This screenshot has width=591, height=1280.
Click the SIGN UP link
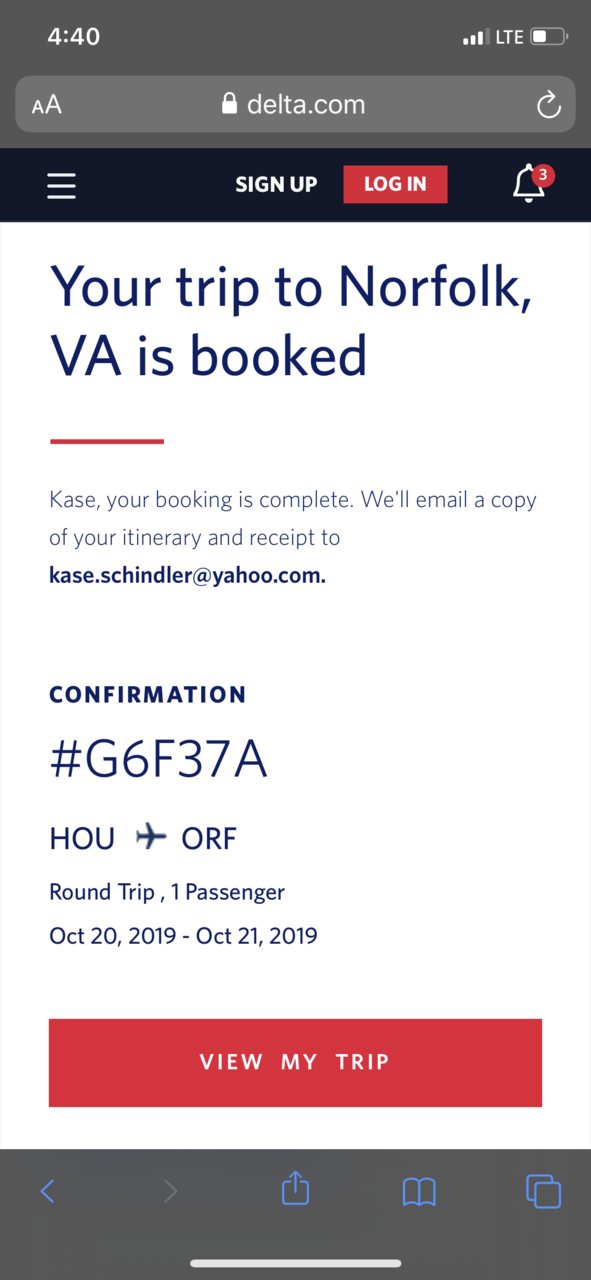(x=276, y=184)
